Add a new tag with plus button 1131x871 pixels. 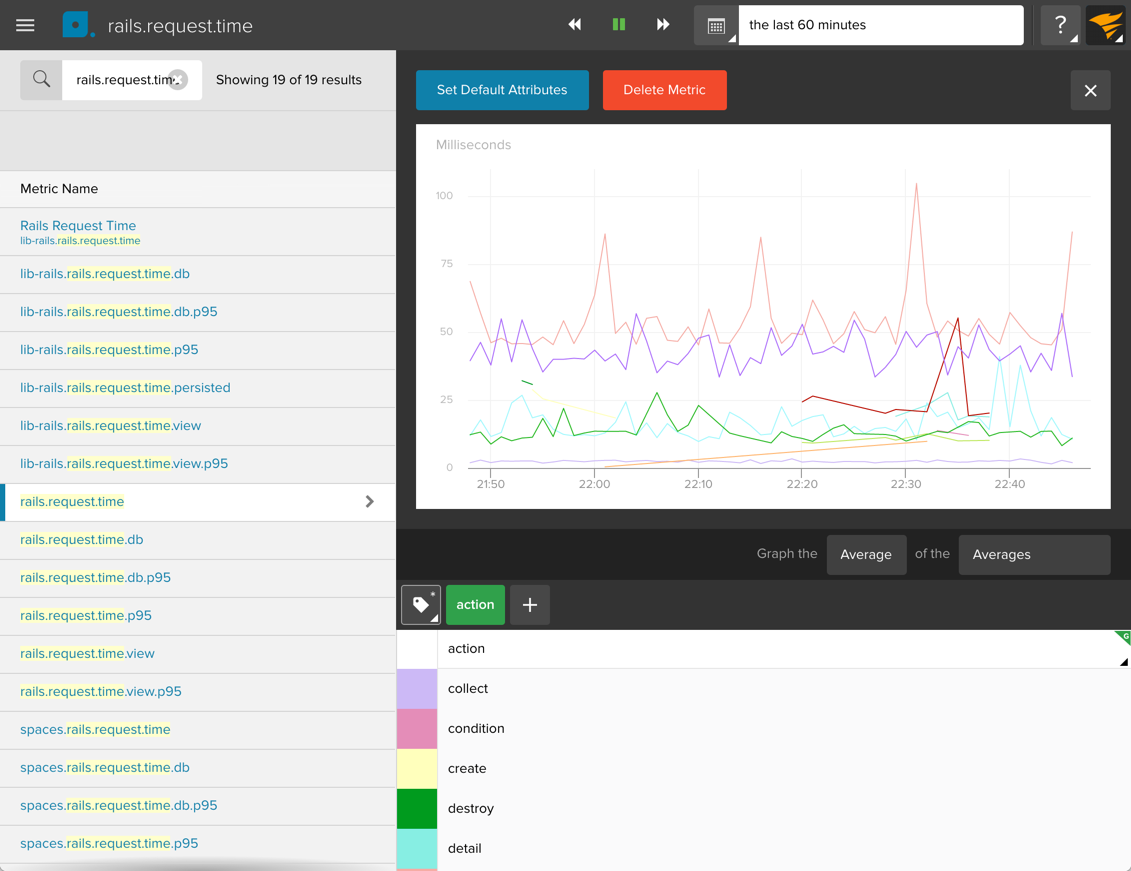pos(530,605)
